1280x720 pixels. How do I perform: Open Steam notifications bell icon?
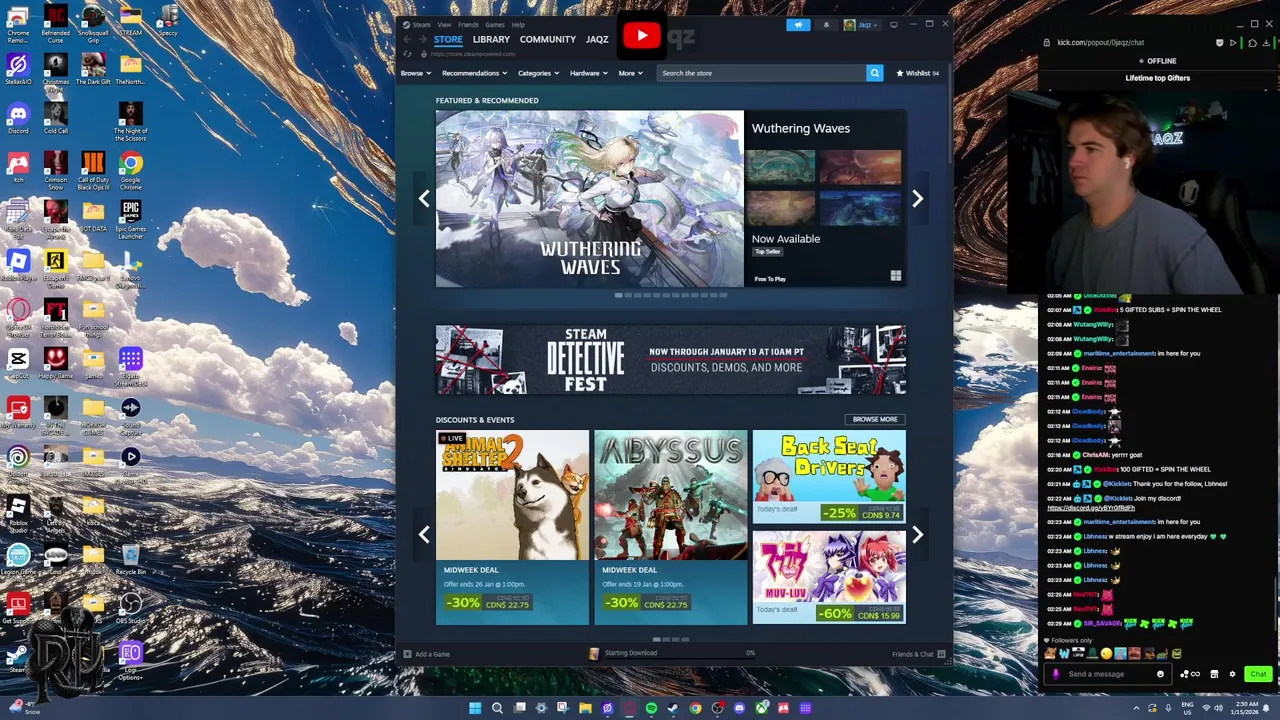click(x=825, y=25)
